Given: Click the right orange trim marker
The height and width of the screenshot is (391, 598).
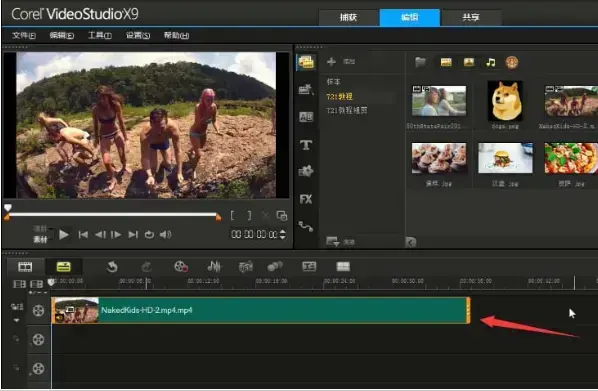Looking at the screenshot, I should [218, 217].
